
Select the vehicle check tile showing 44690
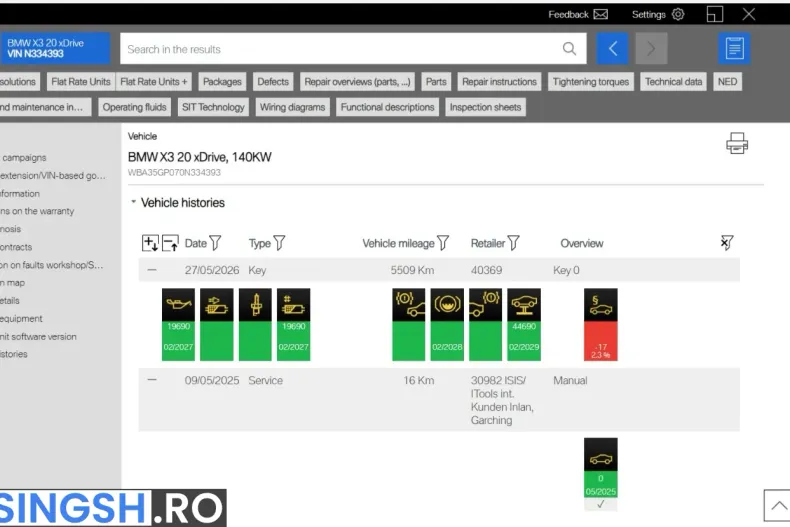tap(524, 324)
